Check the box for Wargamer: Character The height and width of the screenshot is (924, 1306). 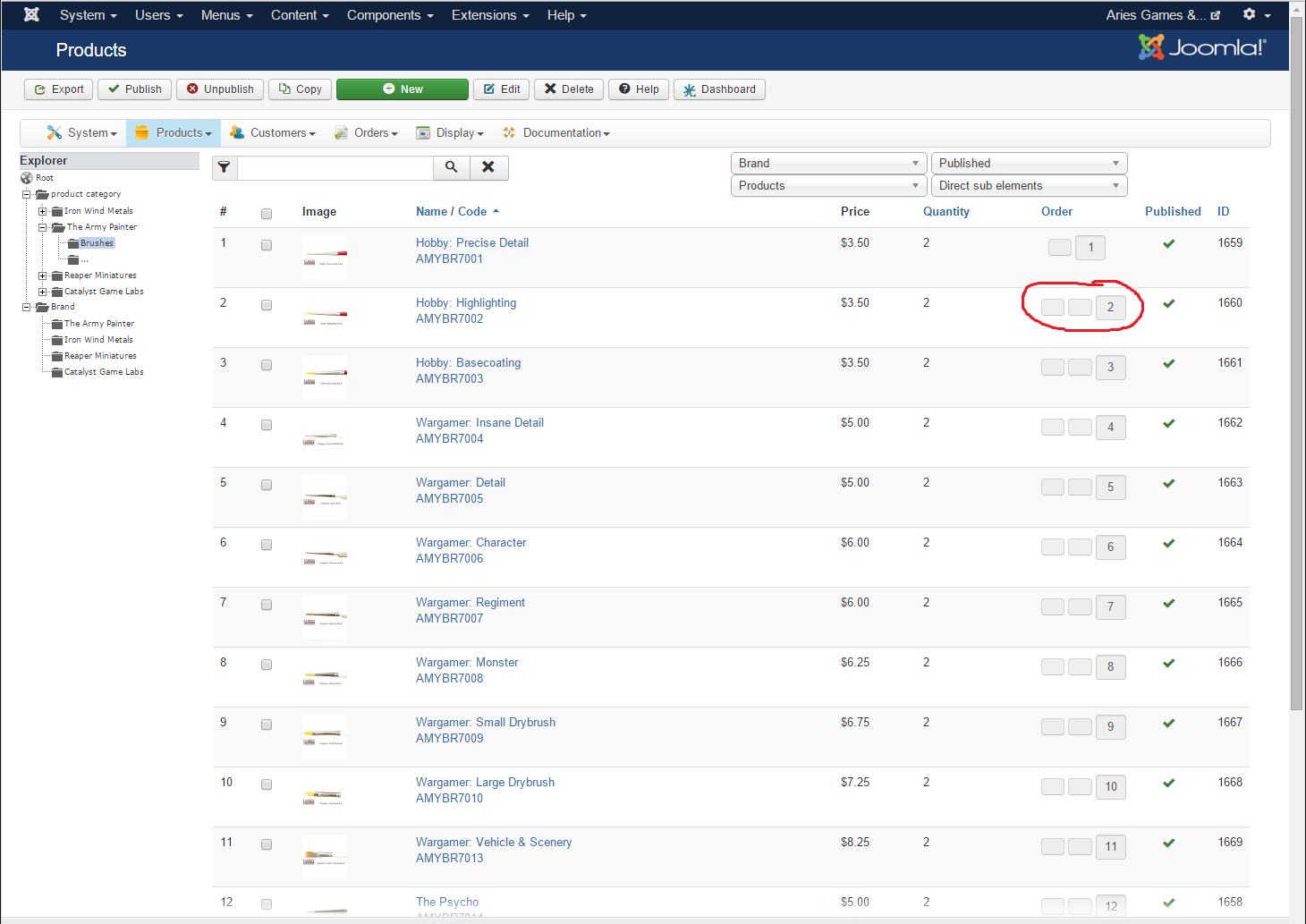267,545
